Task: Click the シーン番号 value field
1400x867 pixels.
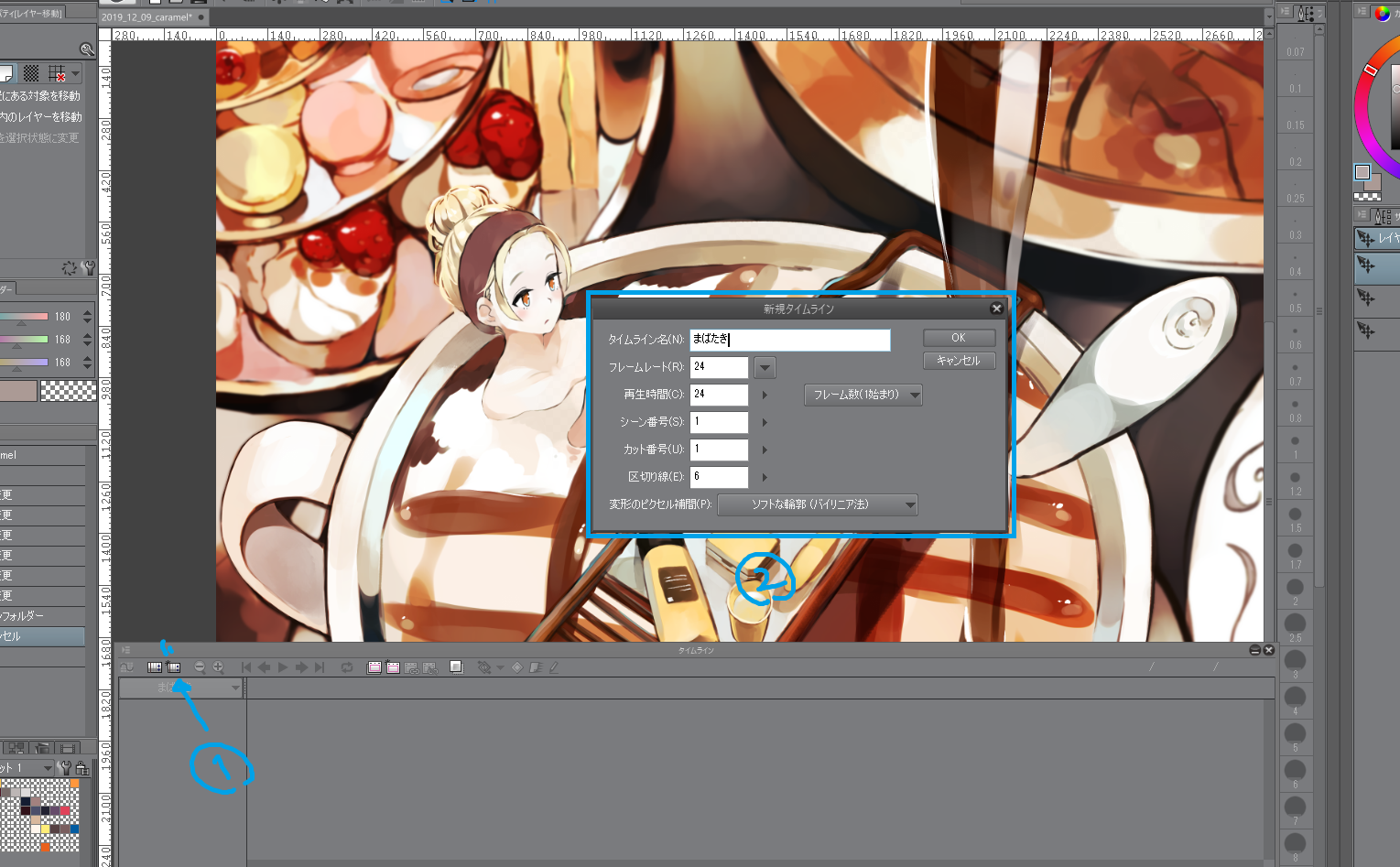Action: pos(719,422)
